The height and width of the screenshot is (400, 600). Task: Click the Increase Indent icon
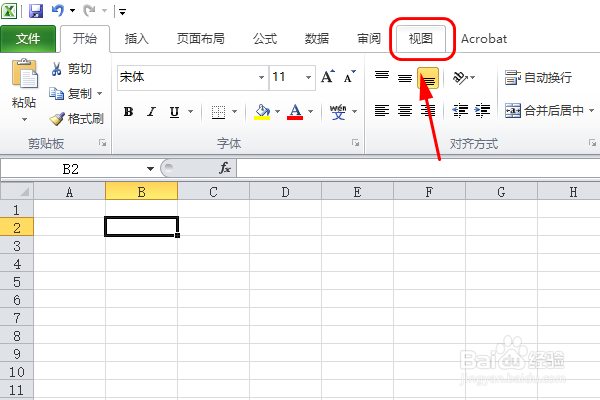(x=482, y=111)
